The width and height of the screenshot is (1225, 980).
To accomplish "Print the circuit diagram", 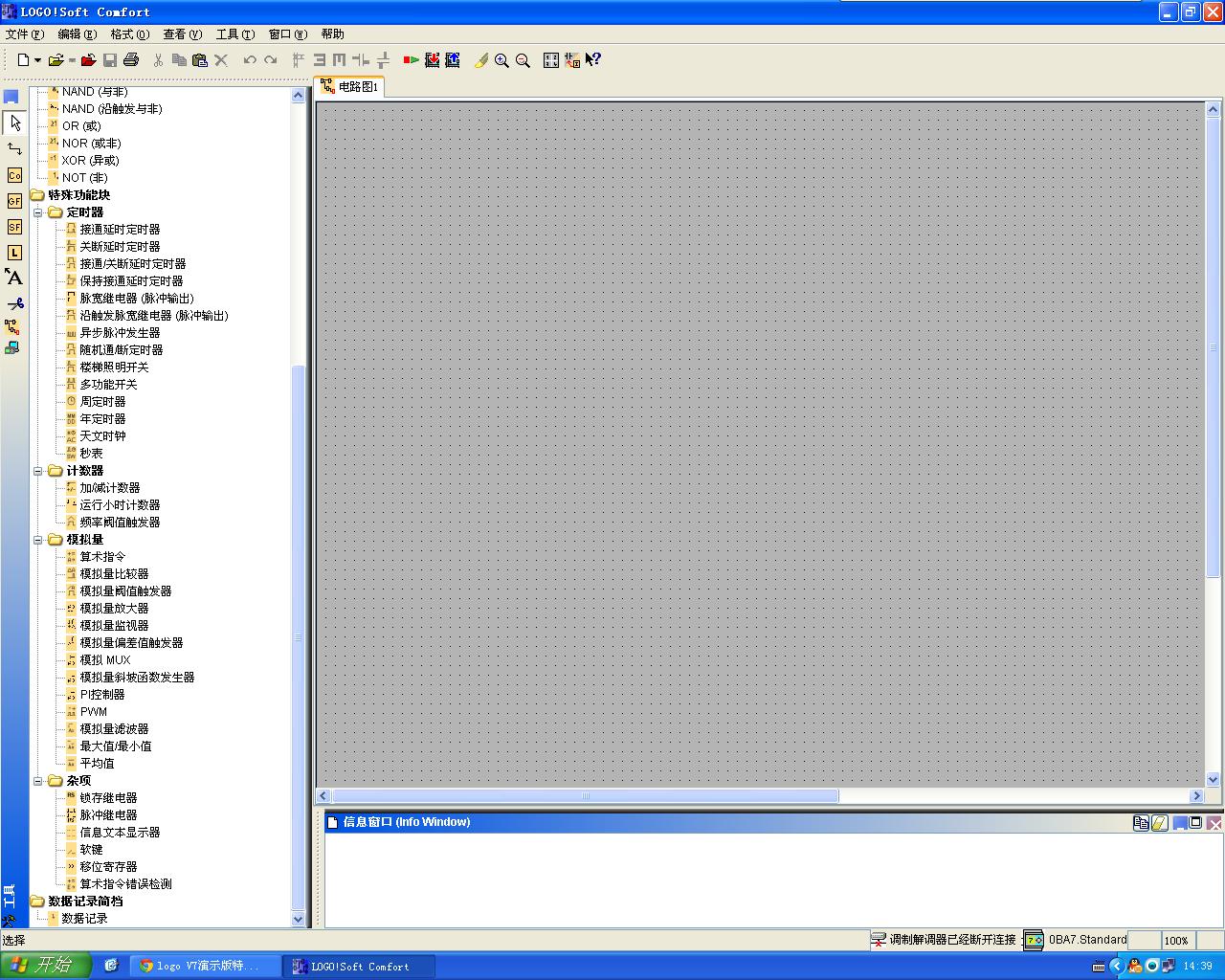I will pos(131,60).
